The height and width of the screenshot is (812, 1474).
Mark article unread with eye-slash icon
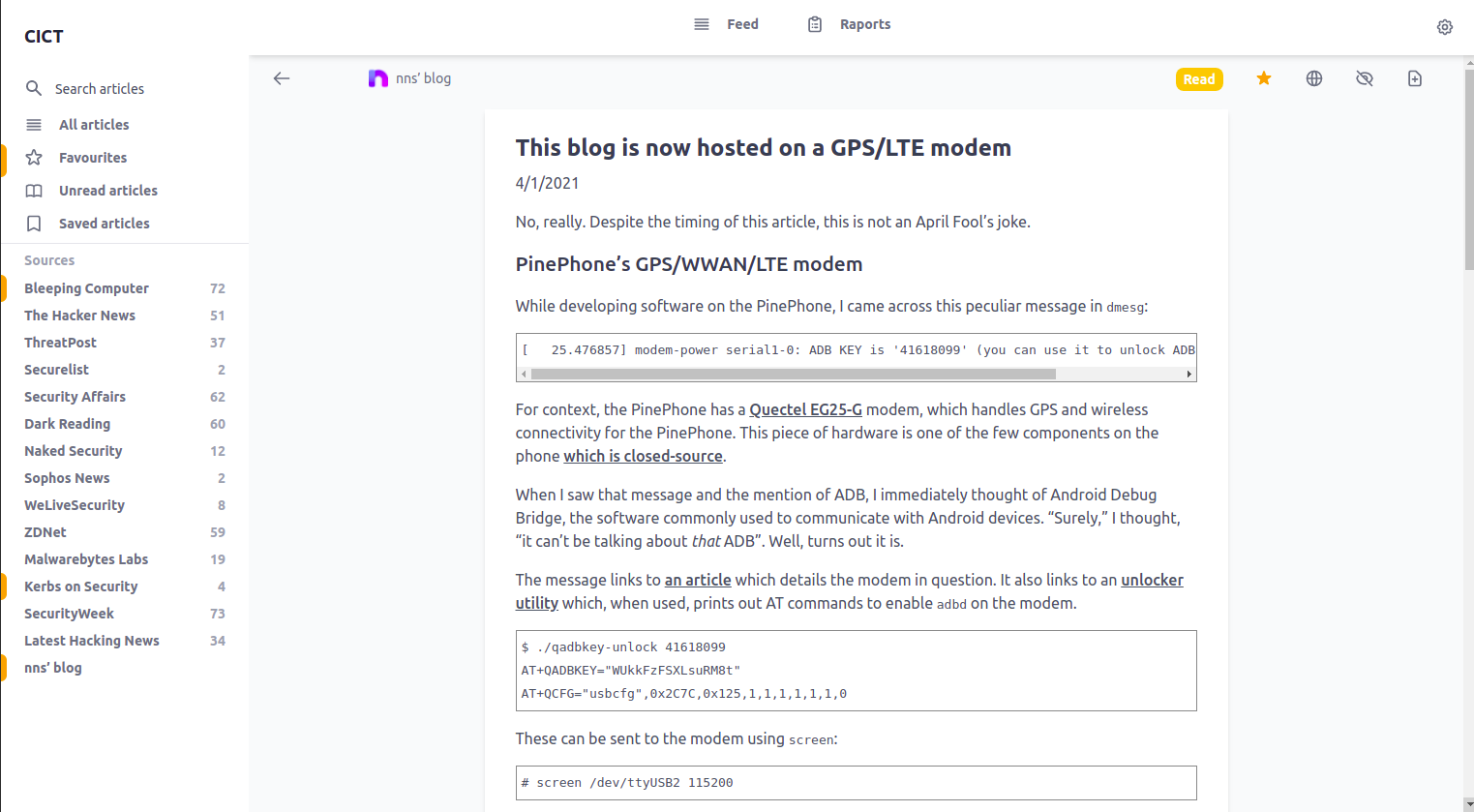pyautogui.click(x=1364, y=78)
